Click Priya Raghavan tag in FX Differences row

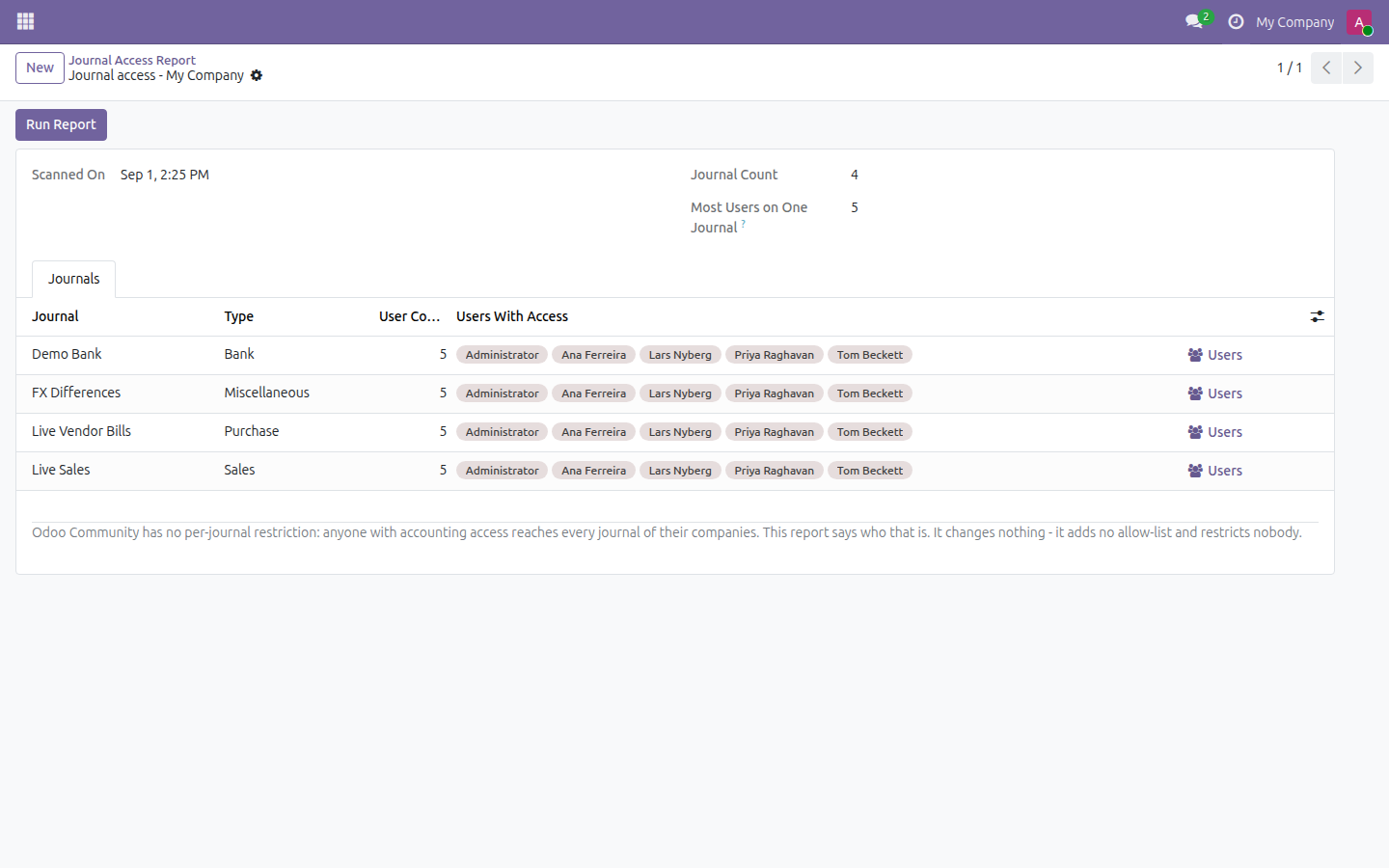click(774, 393)
